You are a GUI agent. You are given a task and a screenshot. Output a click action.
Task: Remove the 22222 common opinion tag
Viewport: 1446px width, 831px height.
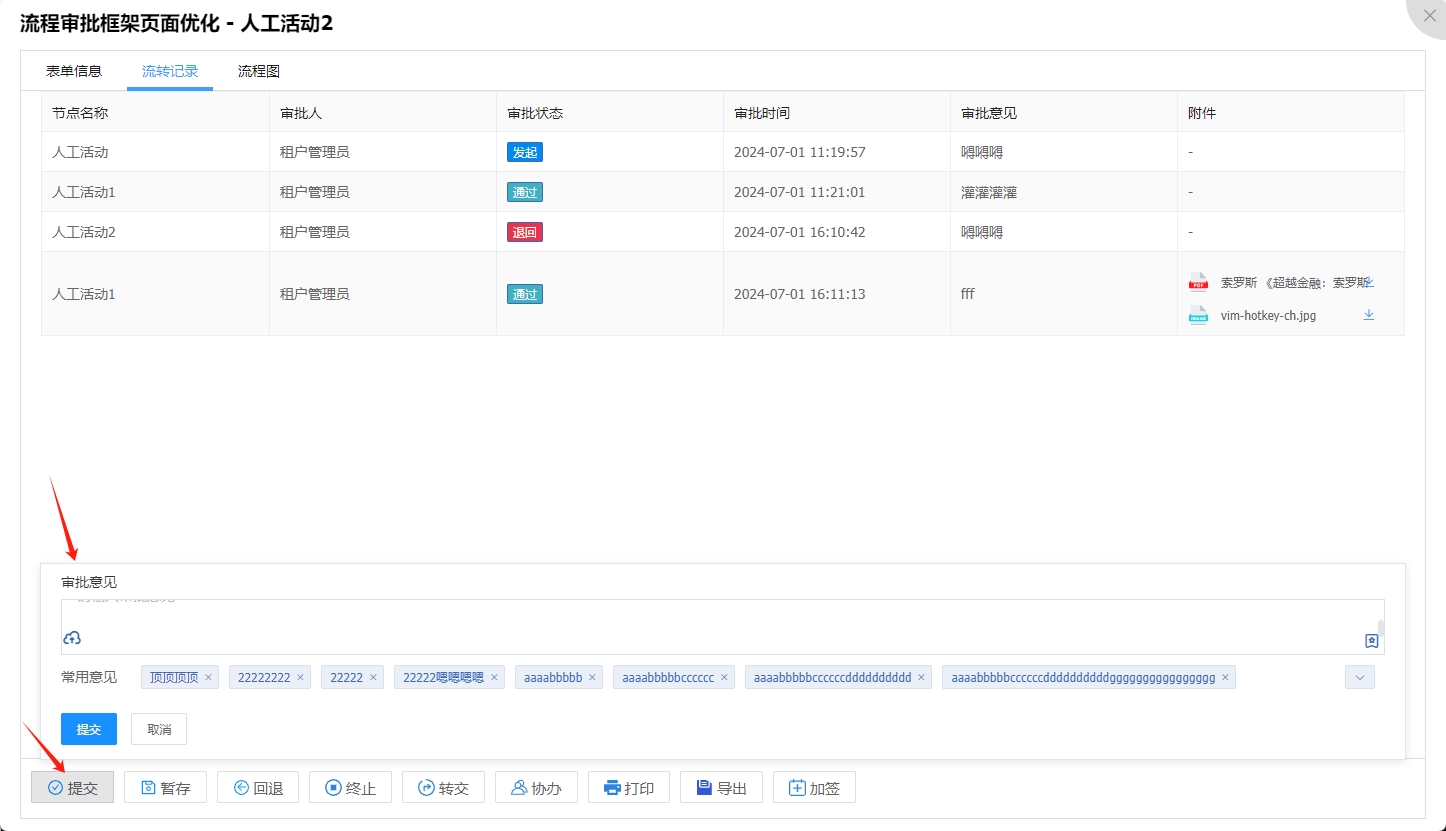click(373, 676)
